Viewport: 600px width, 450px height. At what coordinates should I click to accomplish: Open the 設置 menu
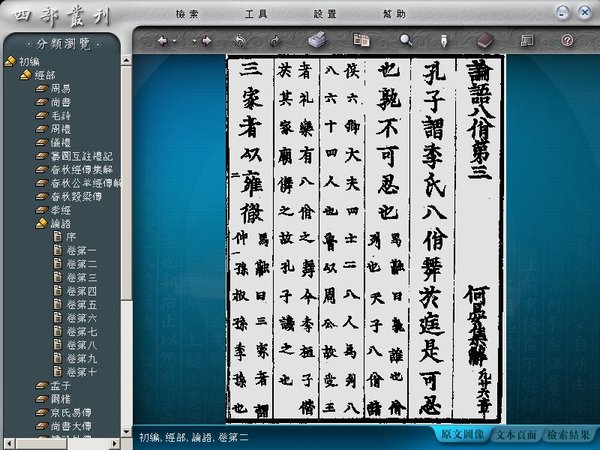coord(325,14)
